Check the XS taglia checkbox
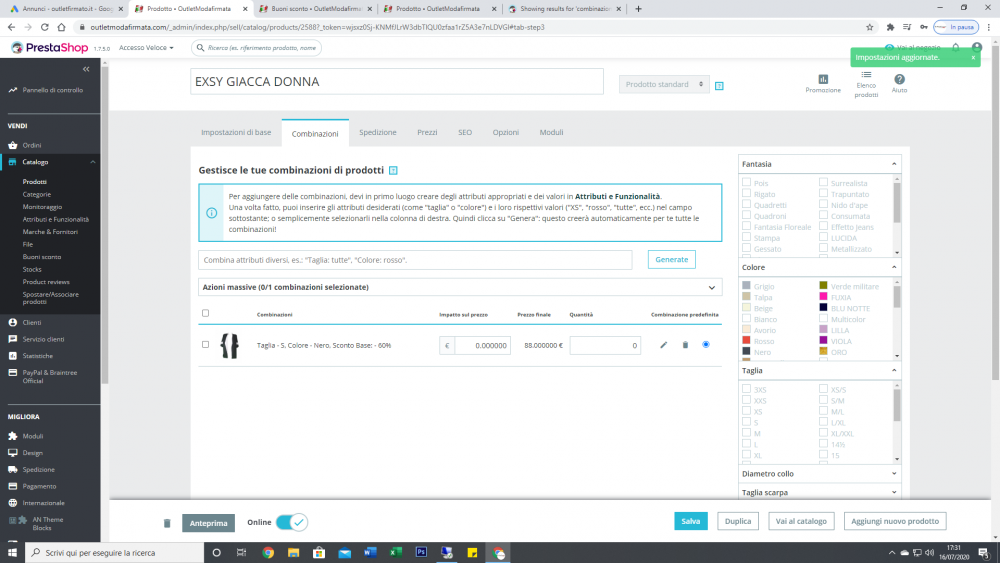The height and width of the screenshot is (563, 1000). 746,411
